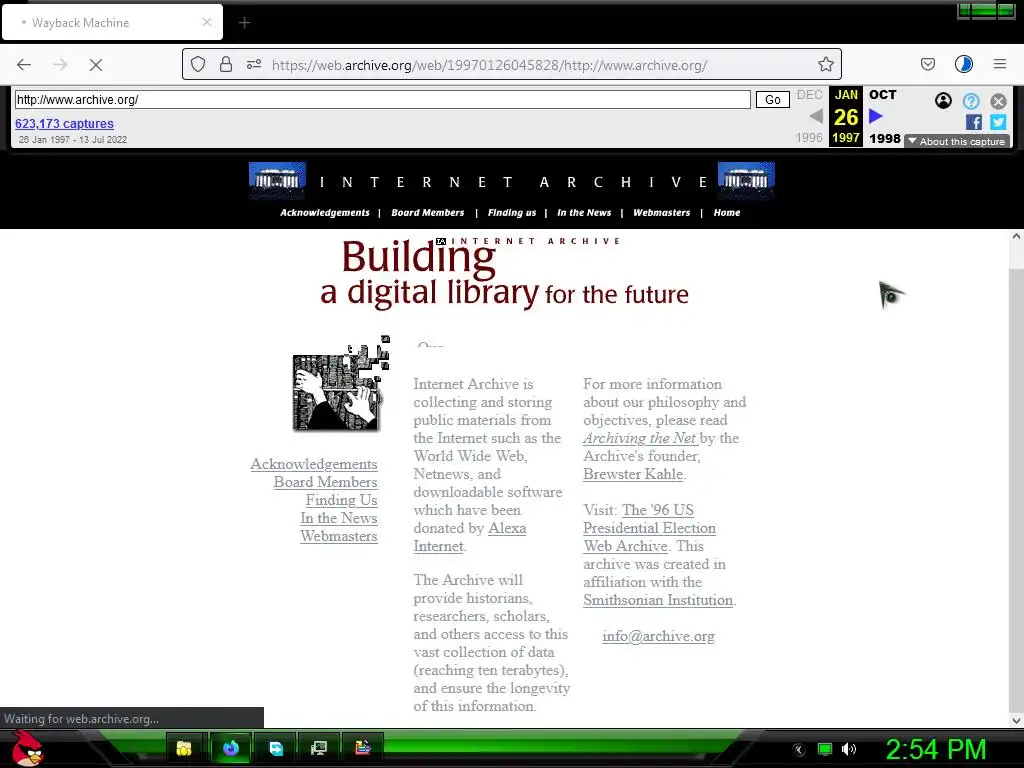Click scrollbar up arrow
The width and height of the screenshot is (1024, 768).
1016,237
